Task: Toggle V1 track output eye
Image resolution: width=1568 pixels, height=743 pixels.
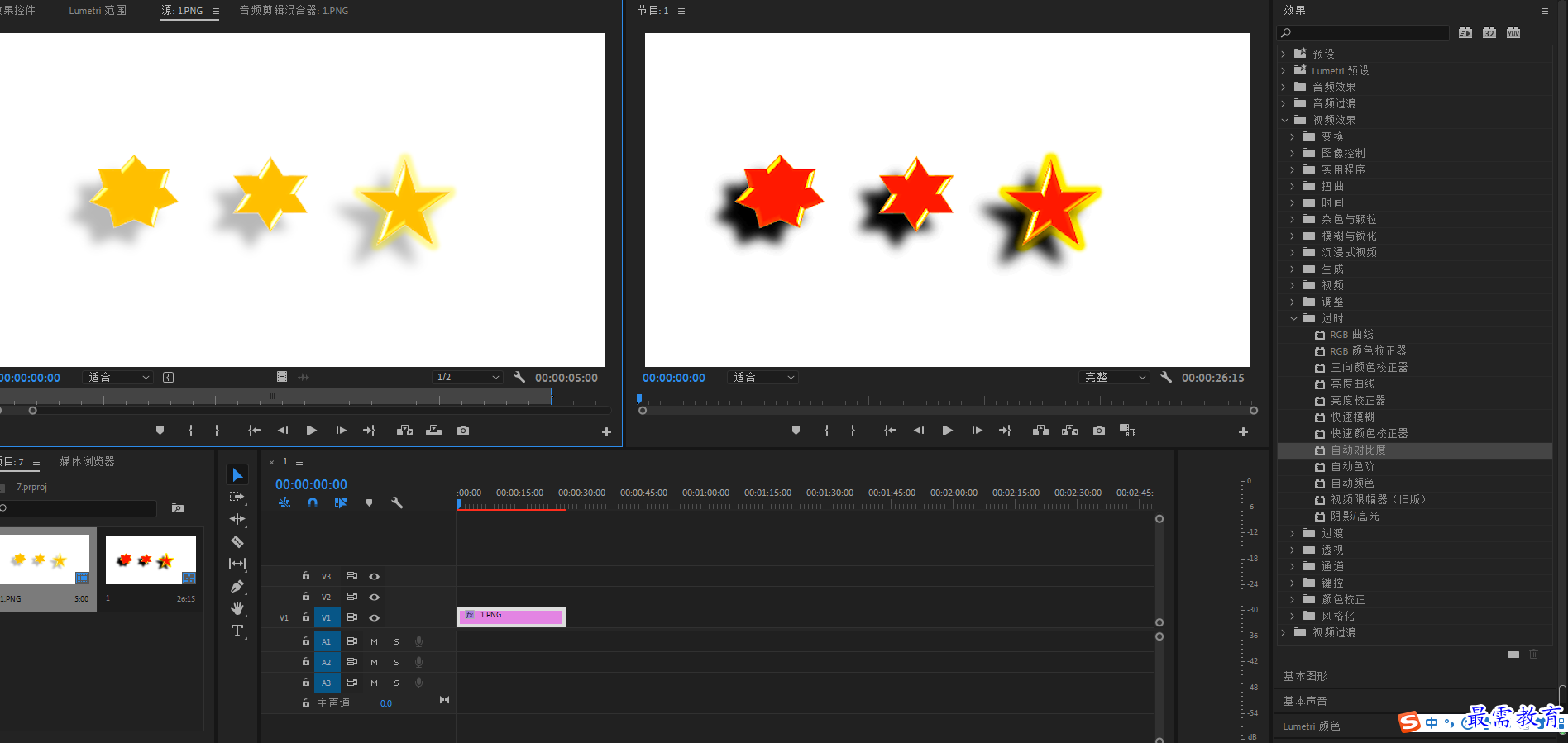Action: (x=374, y=617)
